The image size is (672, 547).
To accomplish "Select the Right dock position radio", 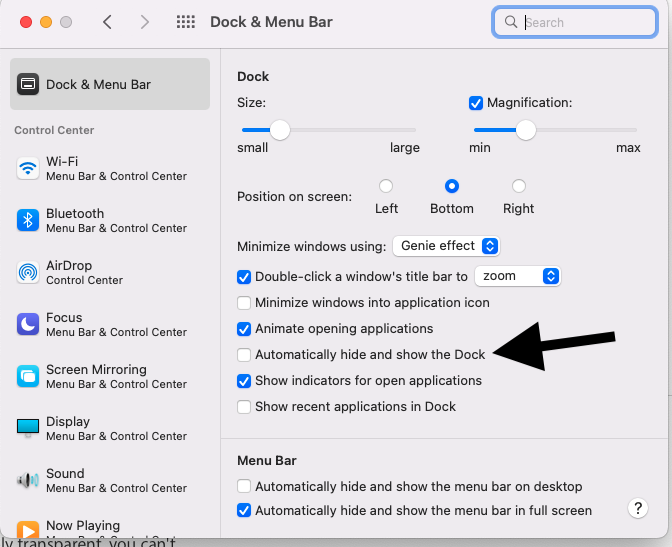I will pos(519,186).
